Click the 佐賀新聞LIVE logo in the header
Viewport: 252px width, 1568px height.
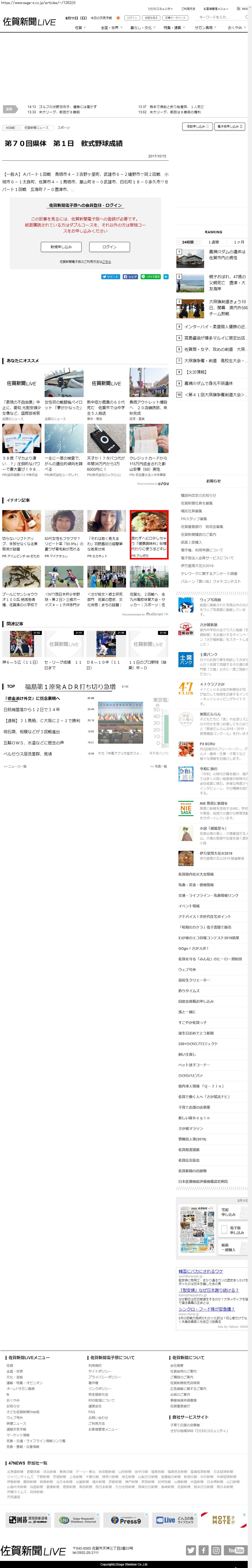29,21
